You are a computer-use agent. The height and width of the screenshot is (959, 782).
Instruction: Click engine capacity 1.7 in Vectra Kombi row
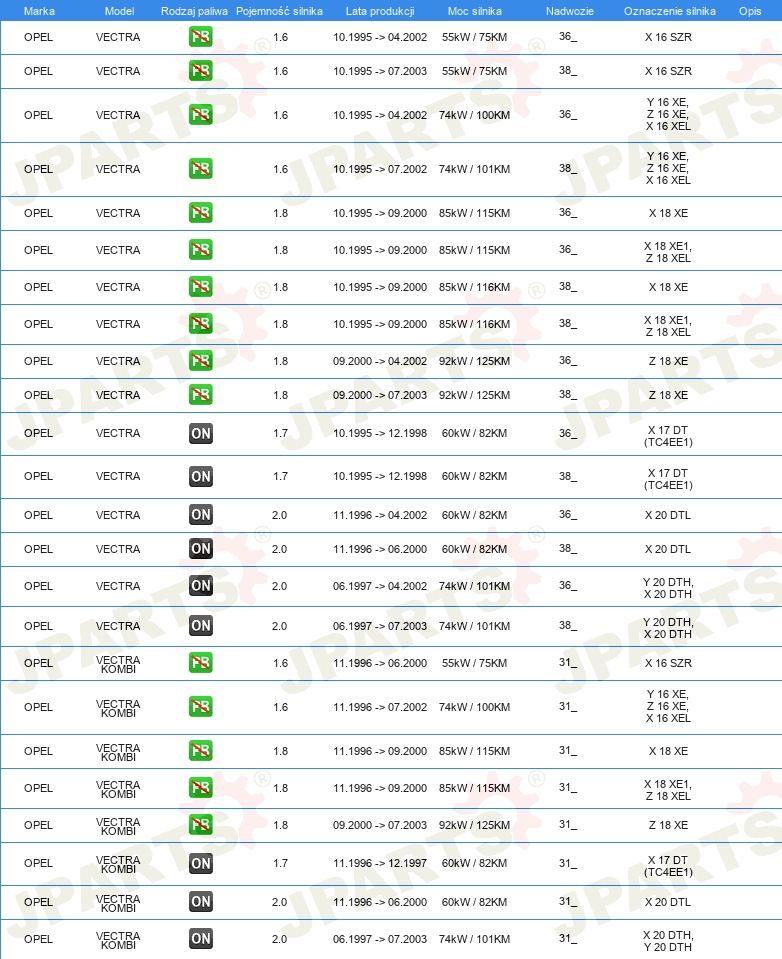click(280, 863)
